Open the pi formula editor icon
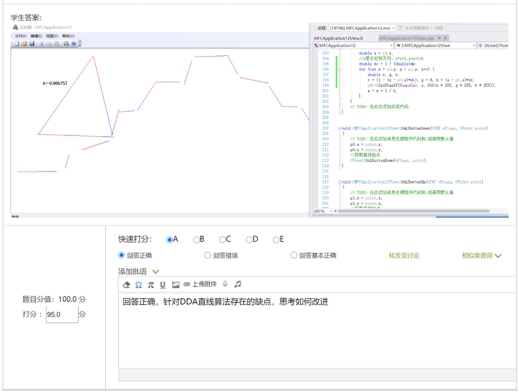This screenshot has width=519, height=392. (x=151, y=285)
